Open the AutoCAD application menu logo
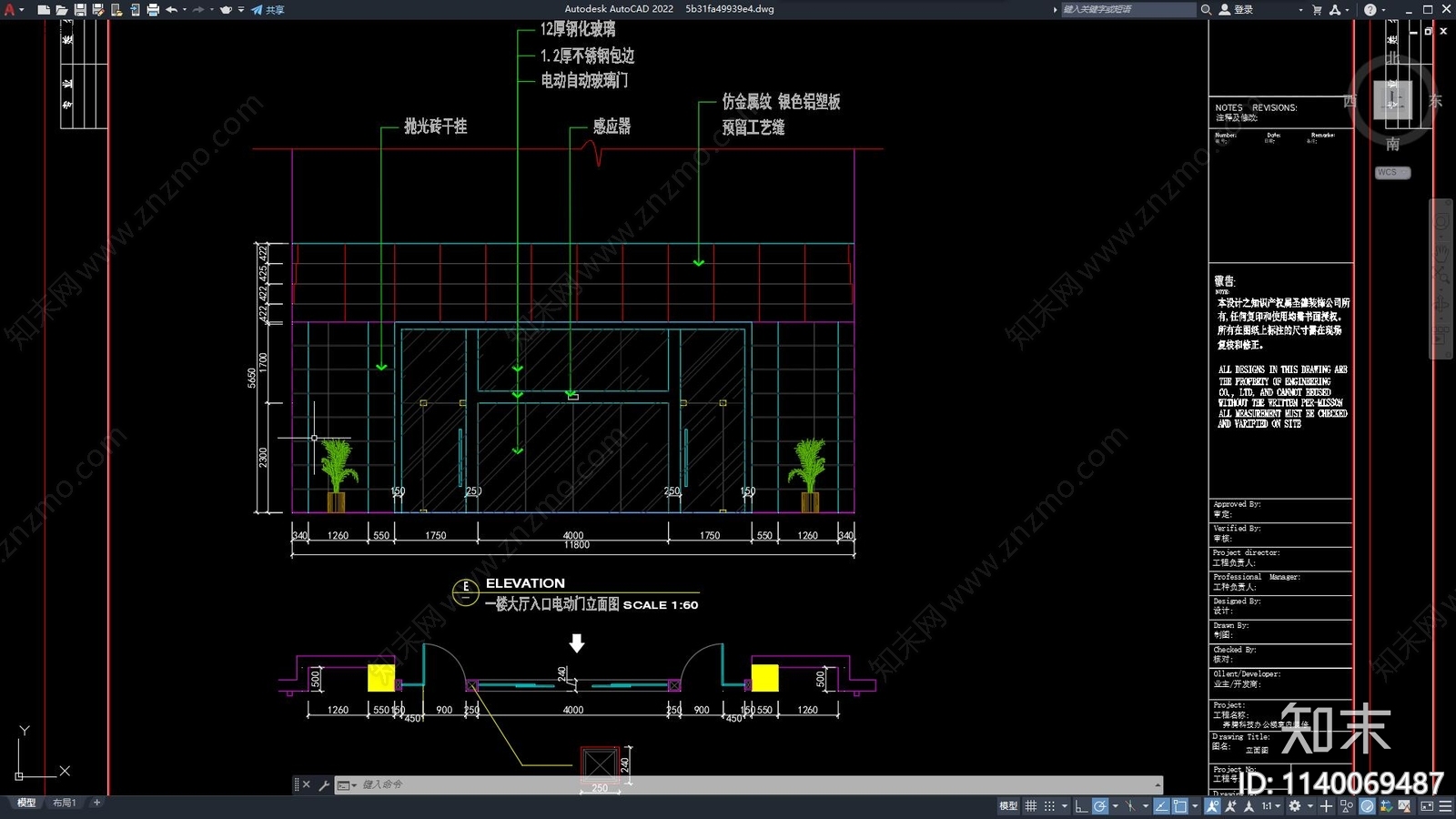 (10, 9)
